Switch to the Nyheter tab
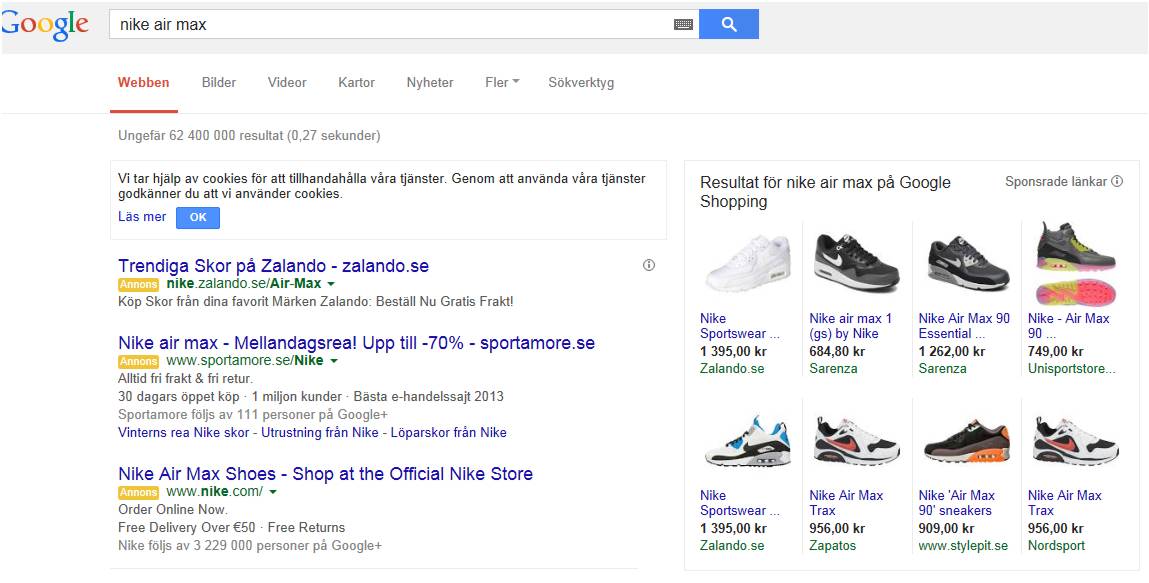Viewport: 1149px width, 583px height. (430, 83)
